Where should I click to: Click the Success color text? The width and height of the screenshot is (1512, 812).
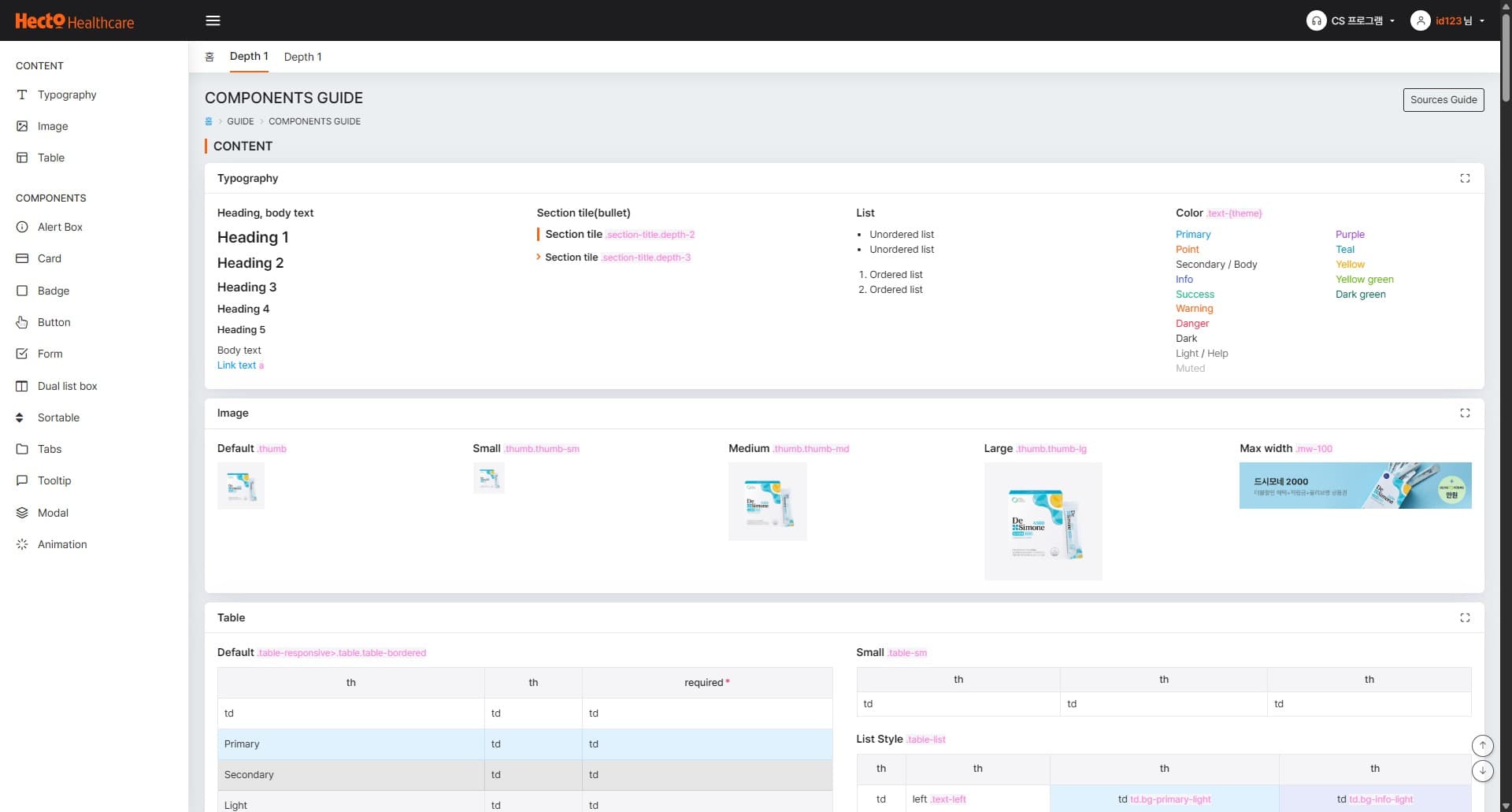[1195, 295]
